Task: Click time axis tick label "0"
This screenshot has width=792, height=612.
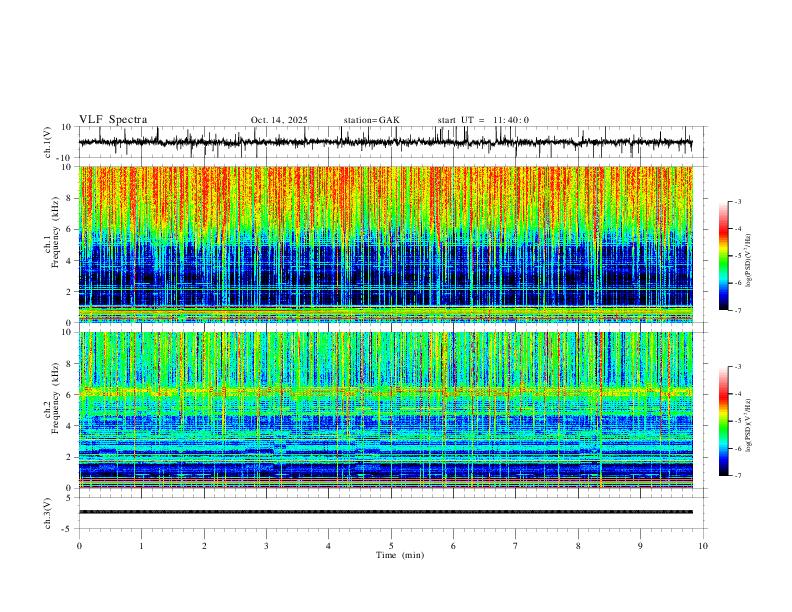Action: click(x=79, y=546)
